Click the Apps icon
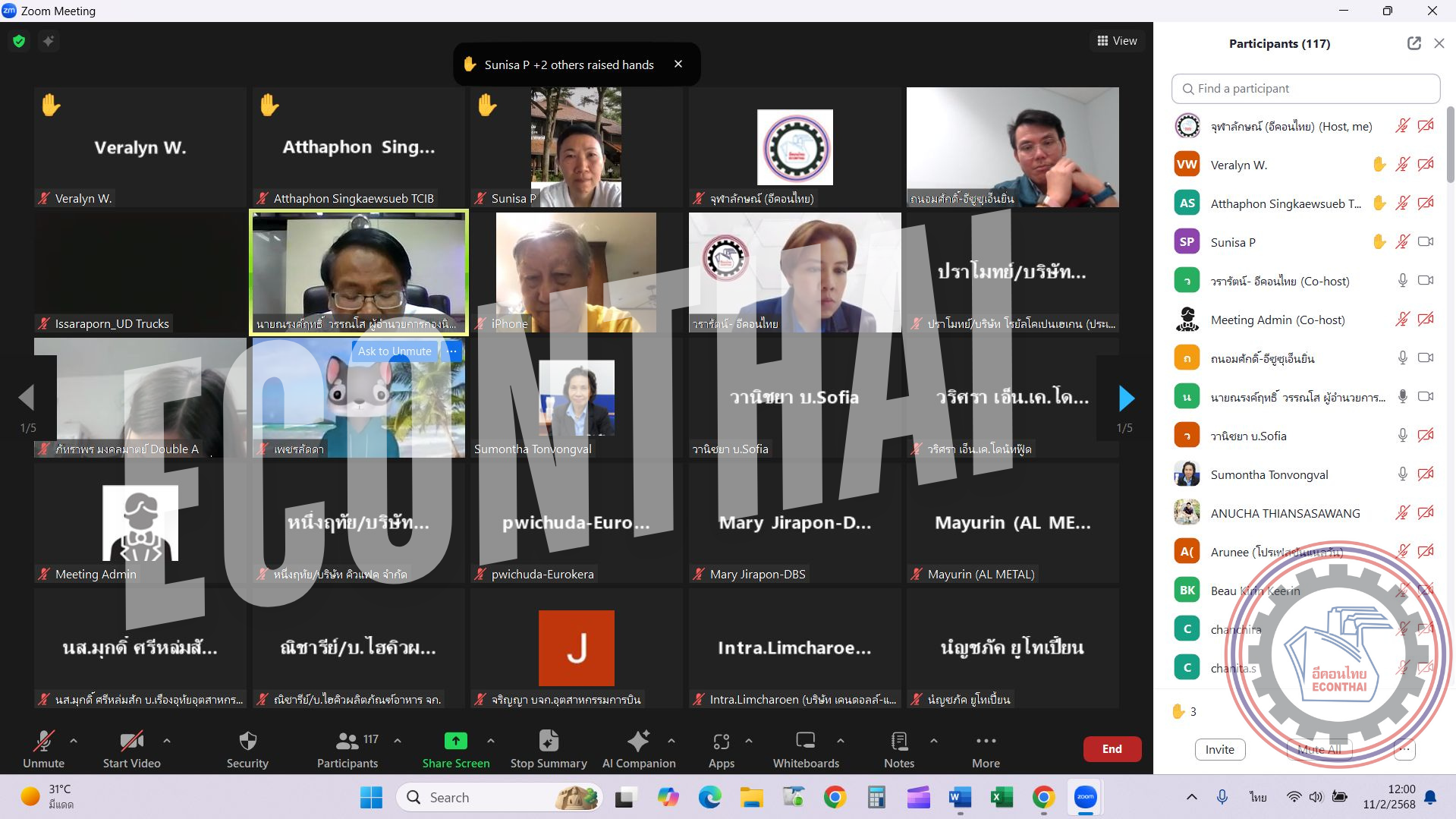 click(x=721, y=742)
